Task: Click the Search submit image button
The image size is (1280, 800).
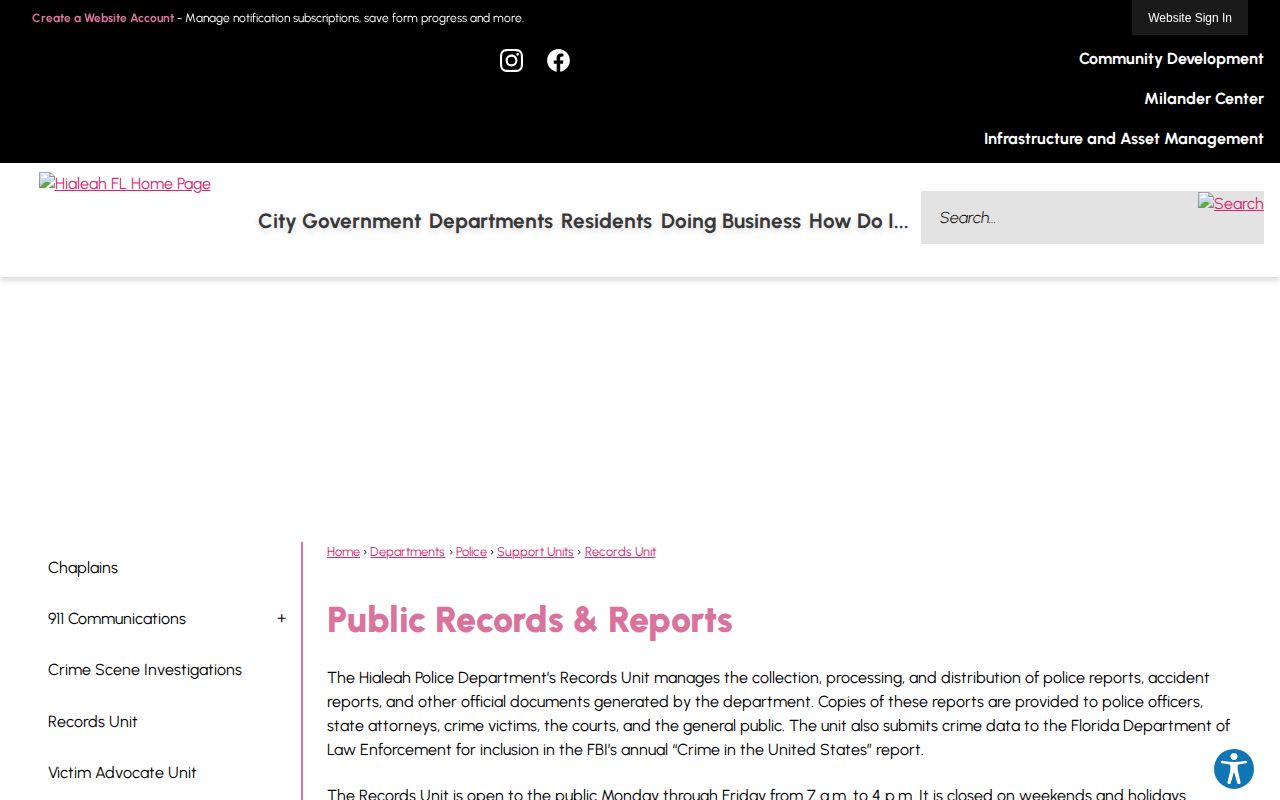Action: pyautogui.click(x=1230, y=204)
